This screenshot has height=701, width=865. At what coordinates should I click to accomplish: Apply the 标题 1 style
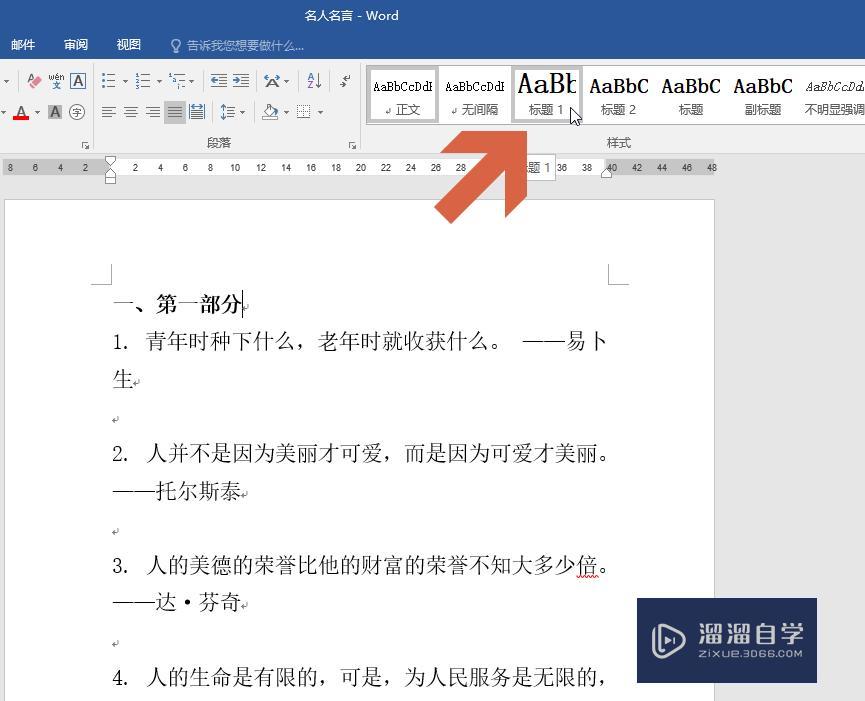(546, 95)
